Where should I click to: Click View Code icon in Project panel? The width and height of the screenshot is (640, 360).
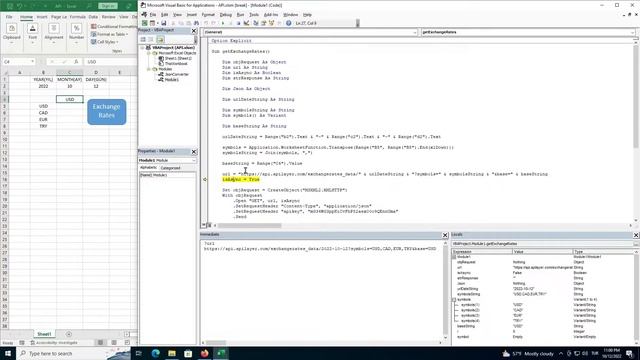(143, 40)
